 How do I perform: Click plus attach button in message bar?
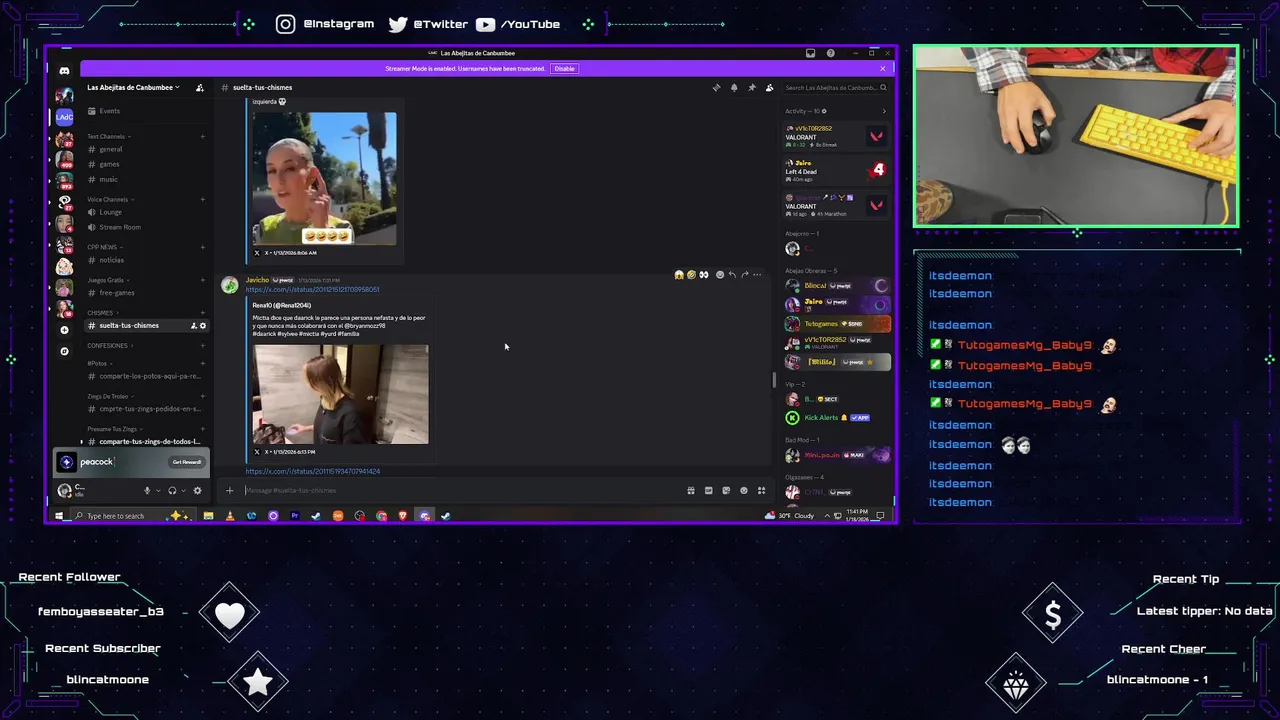tap(229, 490)
